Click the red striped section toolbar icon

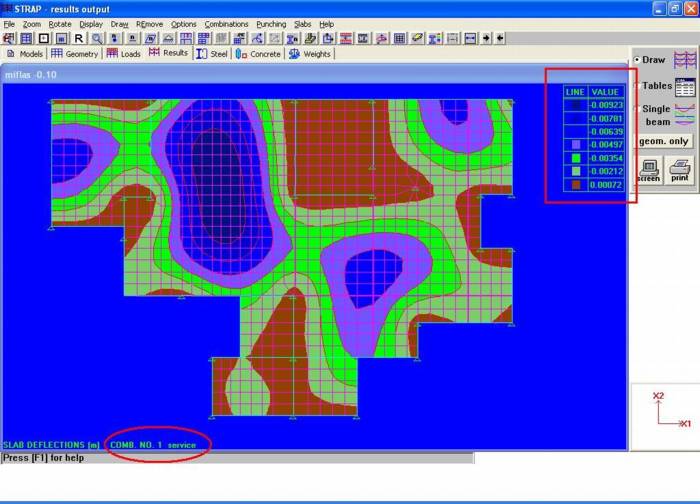pos(346,38)
